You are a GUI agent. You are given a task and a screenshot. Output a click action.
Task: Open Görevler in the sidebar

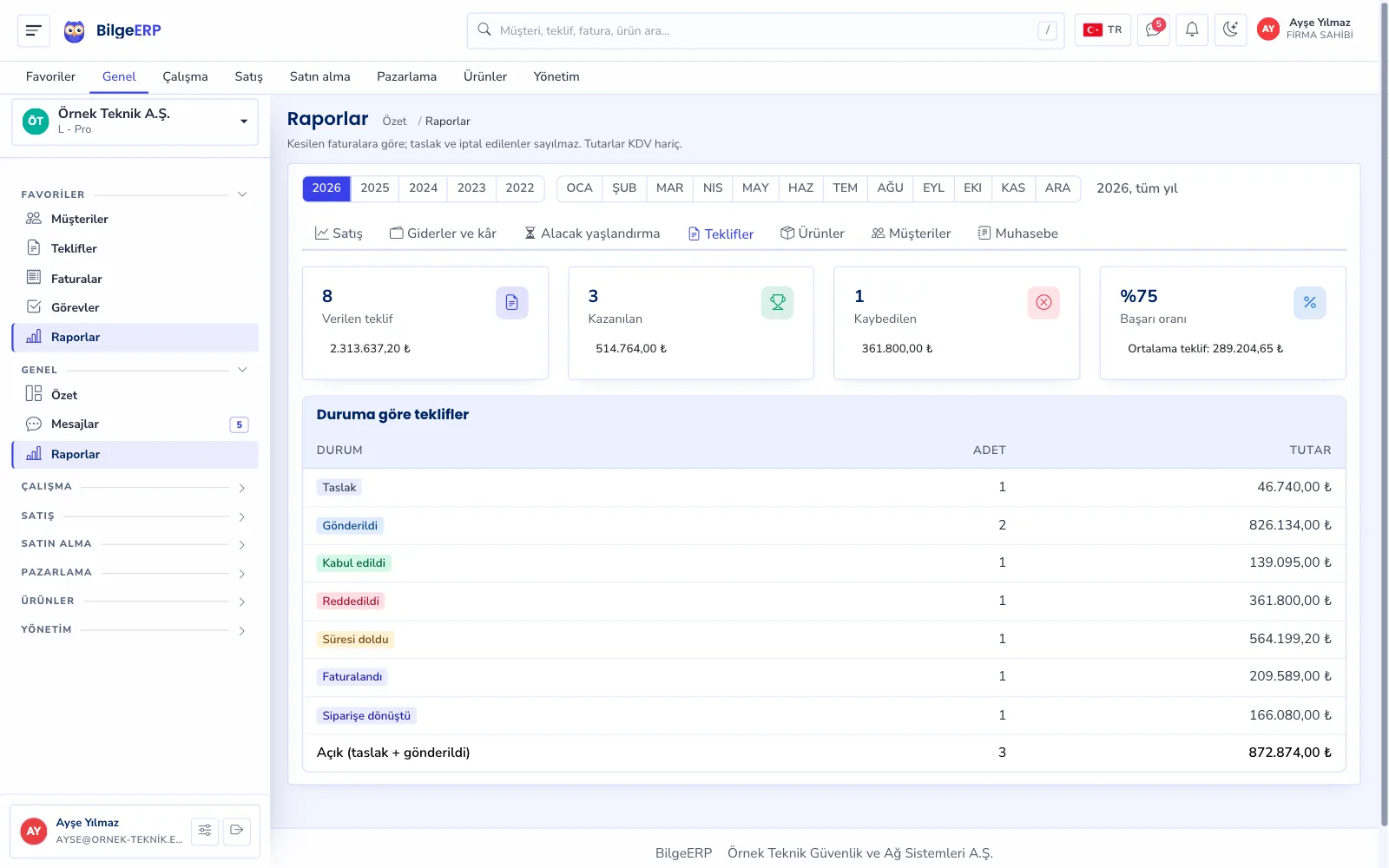tap(135, 307)
